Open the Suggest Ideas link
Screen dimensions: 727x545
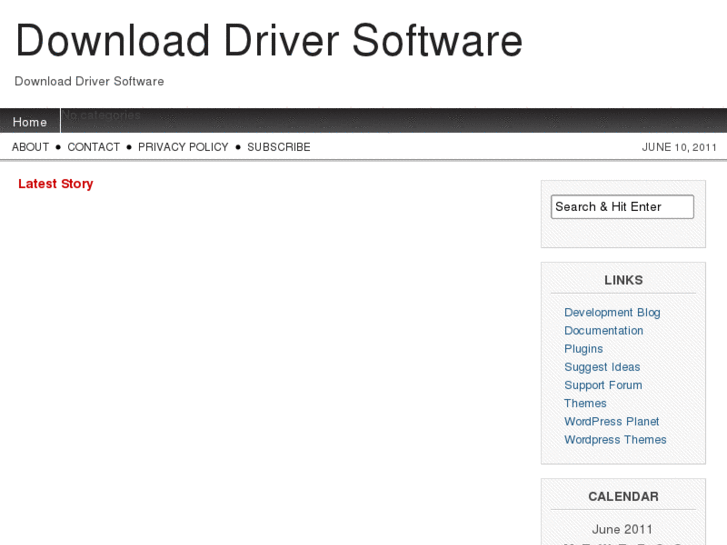pyautogui.click(x=602, y=367)
